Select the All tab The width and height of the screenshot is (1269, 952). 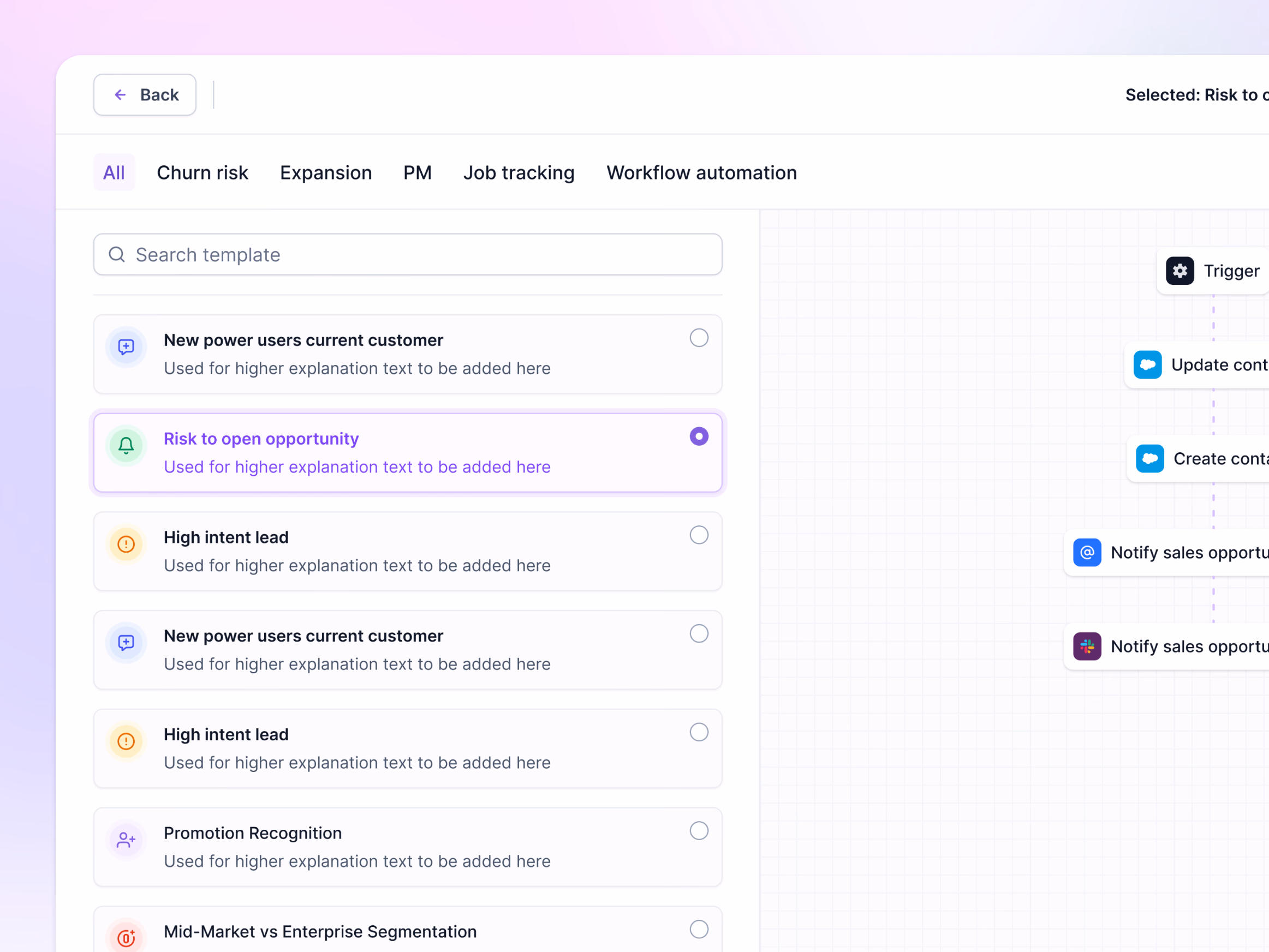tap(114, 172)
